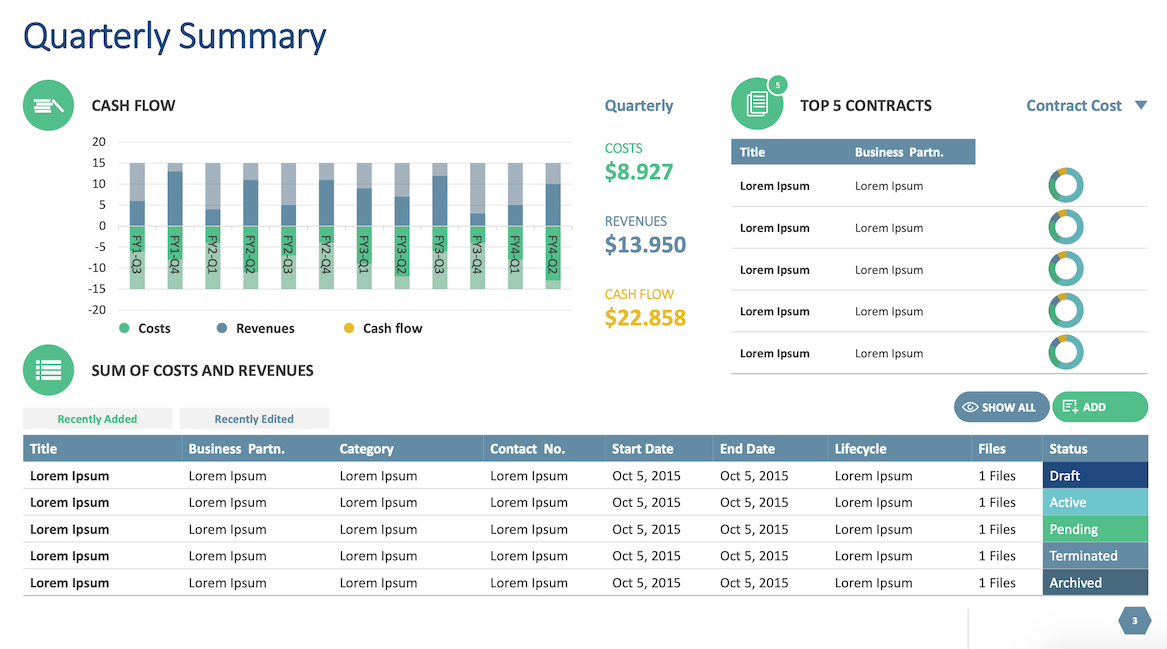Sort table by Status column header

click(1068, 449)
